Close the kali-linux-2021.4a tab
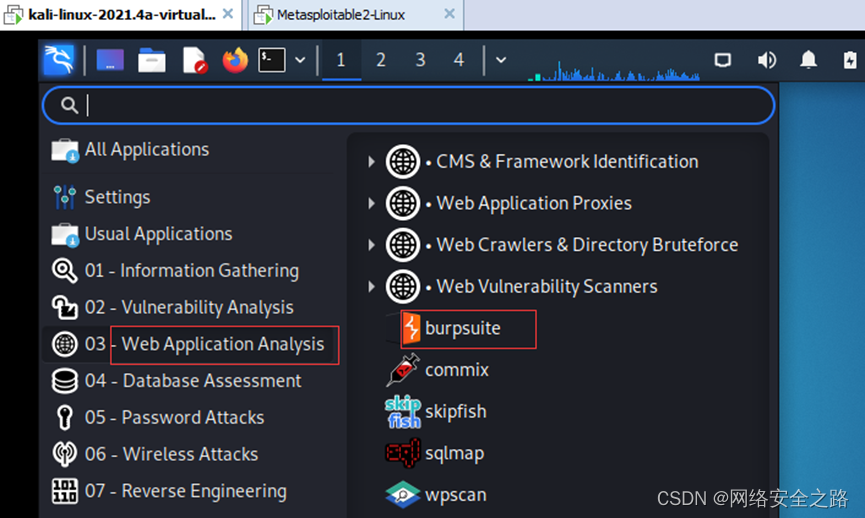Image resolution: width=865 pixels, height=518 pixels. 227,14
